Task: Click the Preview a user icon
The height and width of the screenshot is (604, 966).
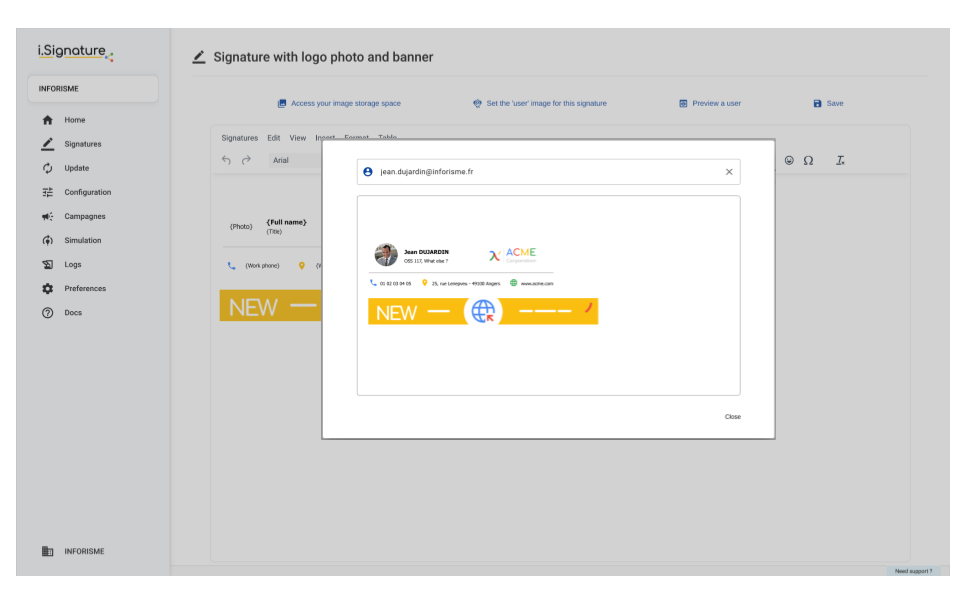Action: pyautogui.click(x=683, y=104)
